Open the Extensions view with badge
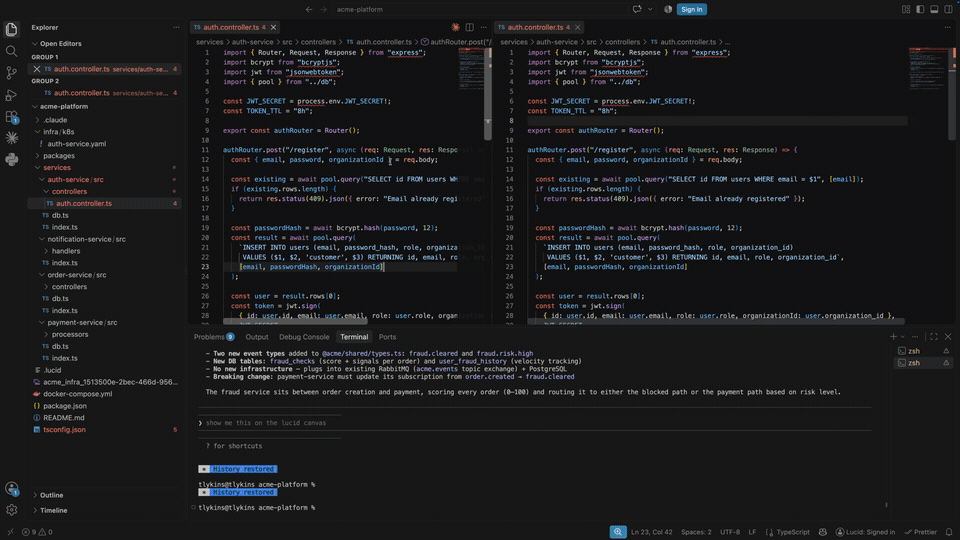Image resolution: width=960 pixels, height=540 pixels. [x=11, y=116]
